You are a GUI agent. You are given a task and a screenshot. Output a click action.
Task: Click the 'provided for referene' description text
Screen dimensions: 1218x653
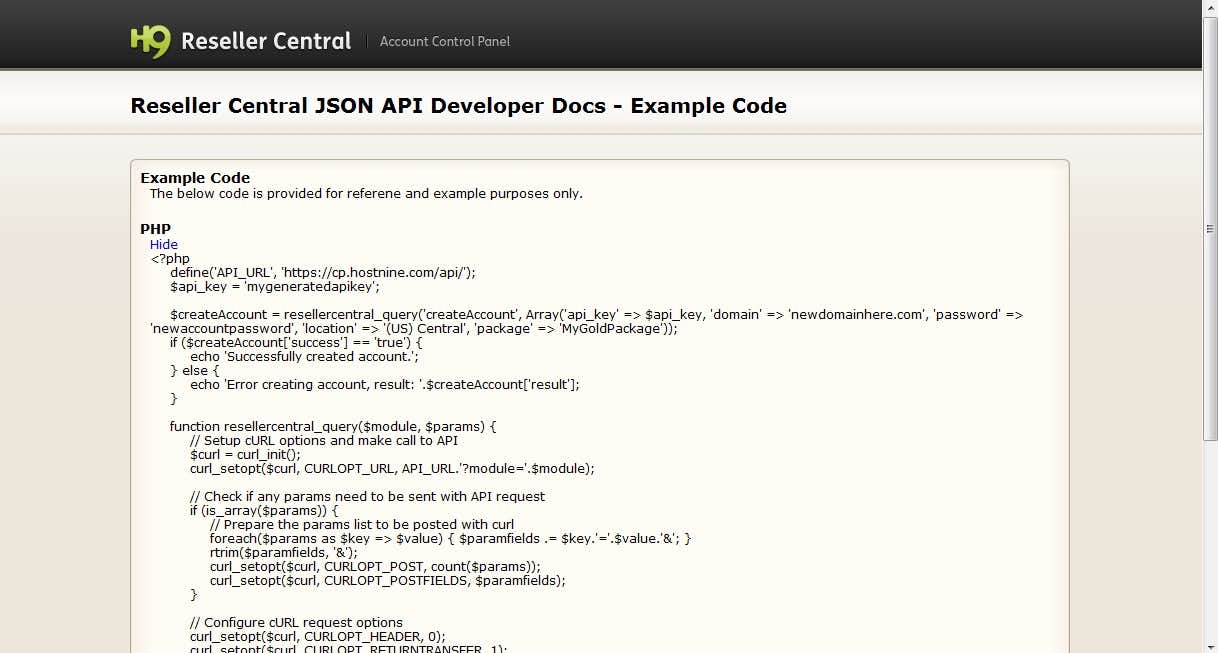[x=366, y=194]
